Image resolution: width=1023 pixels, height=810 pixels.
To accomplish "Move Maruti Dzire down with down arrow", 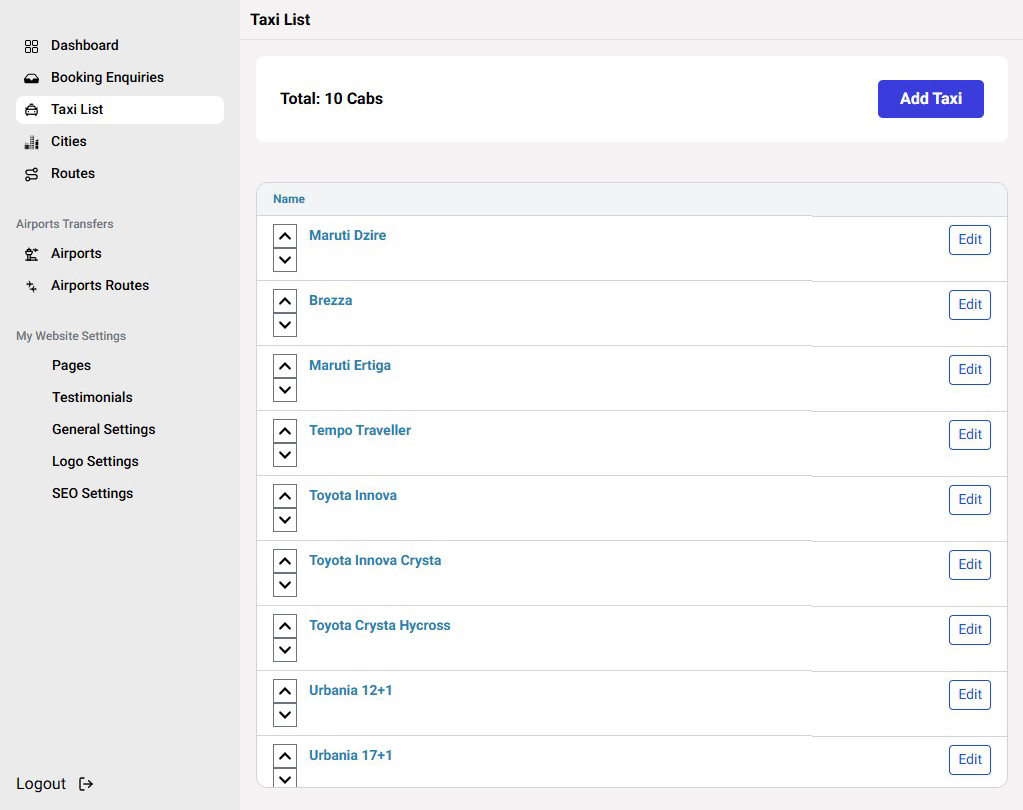I will [285, 260].
